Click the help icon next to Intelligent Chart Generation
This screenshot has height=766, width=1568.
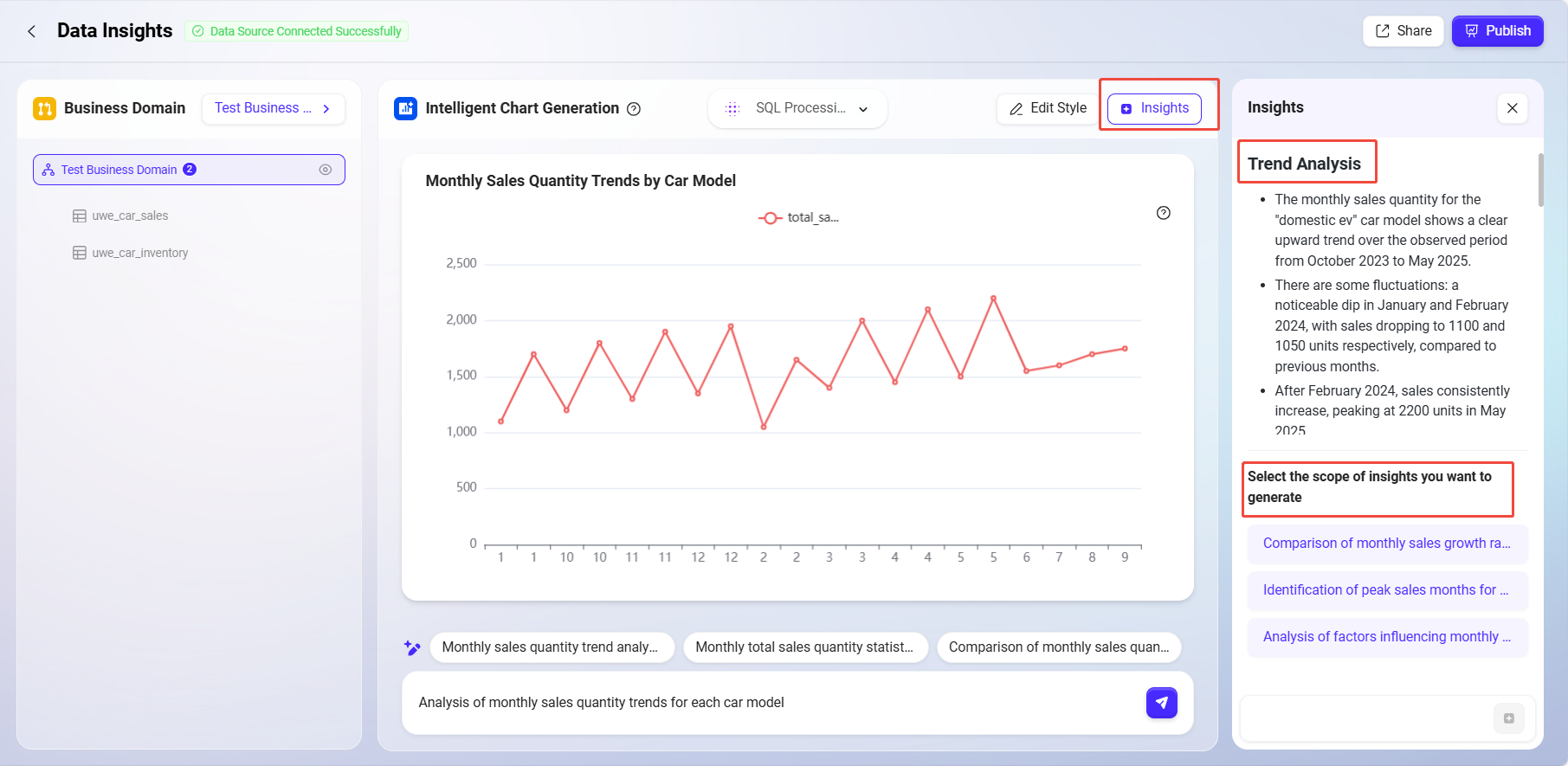(x=634, y=109)
